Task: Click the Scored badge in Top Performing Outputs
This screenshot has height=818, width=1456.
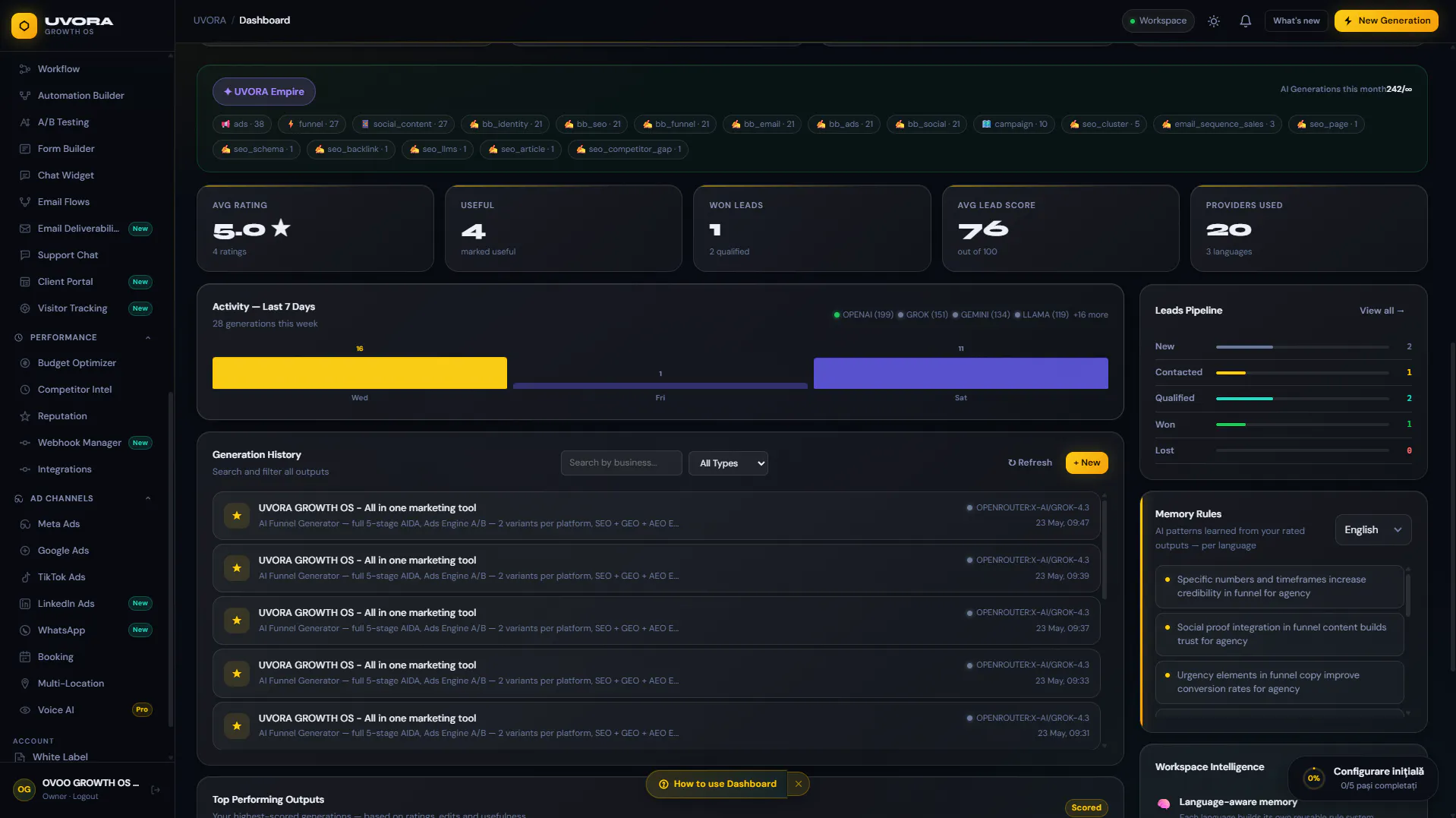Action: coord(1086,808)
